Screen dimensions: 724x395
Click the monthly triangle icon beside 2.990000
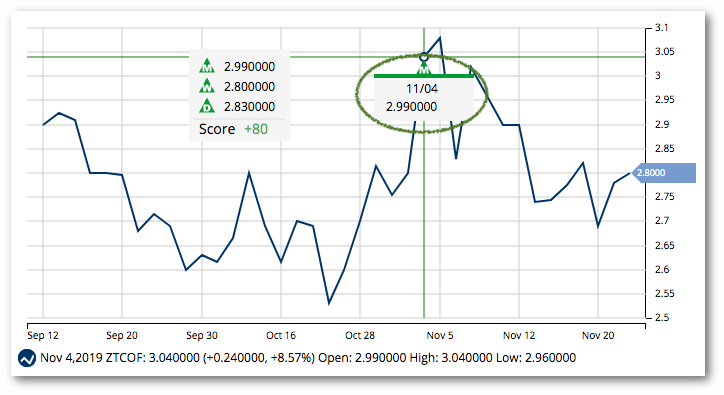[207, 66]
